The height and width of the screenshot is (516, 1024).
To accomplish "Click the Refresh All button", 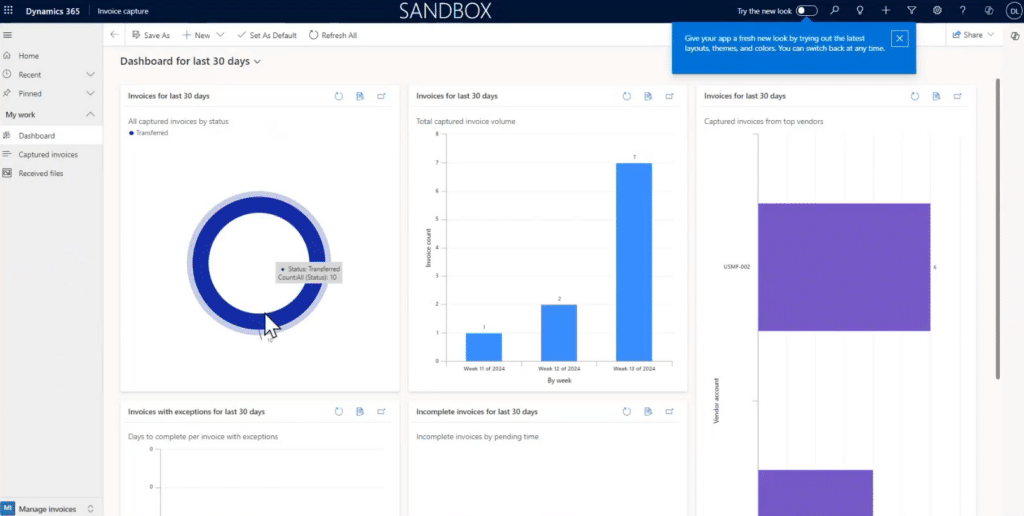I will point(333,35).
